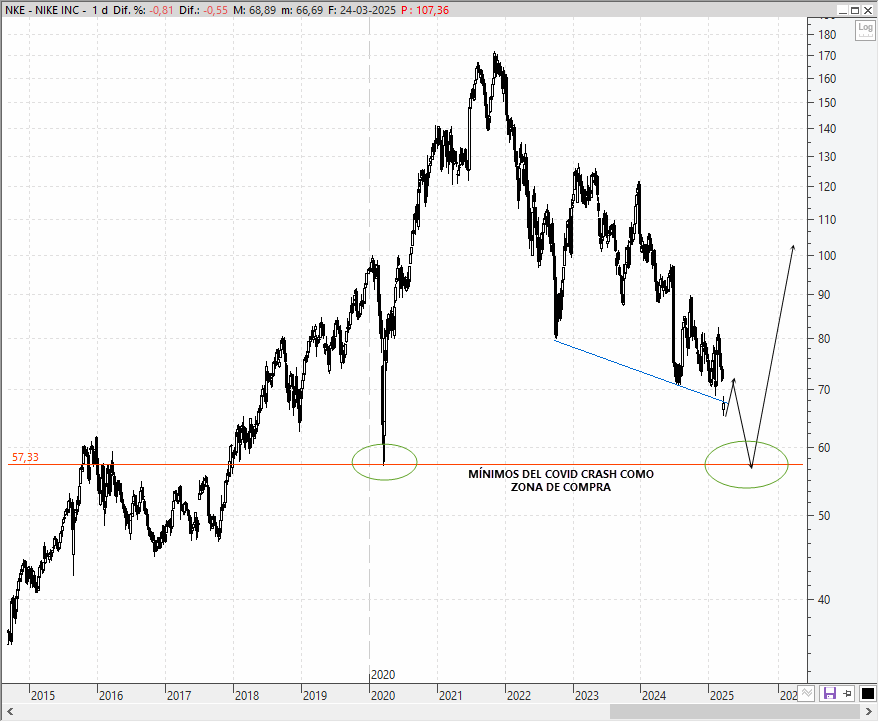Click the horizontal scrollbar thumb
This screenshot has height=722, width=879.
click(736, 712)
